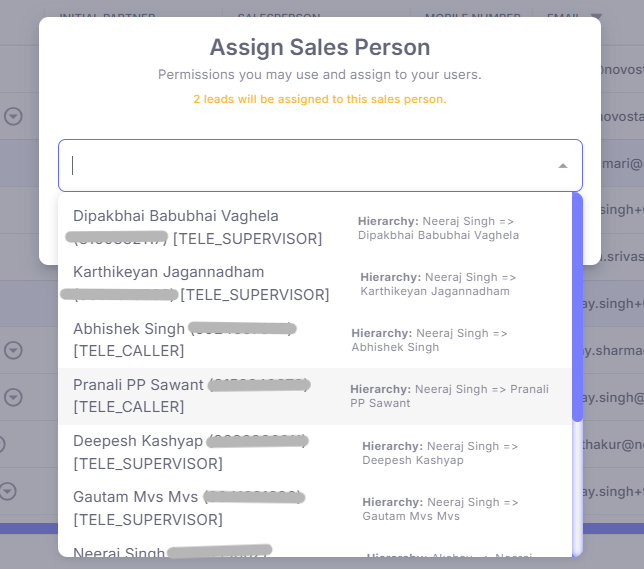This screenshot has height=569, width=644.
Task: Click the Email column sort arrow
Action: point(598,17)
